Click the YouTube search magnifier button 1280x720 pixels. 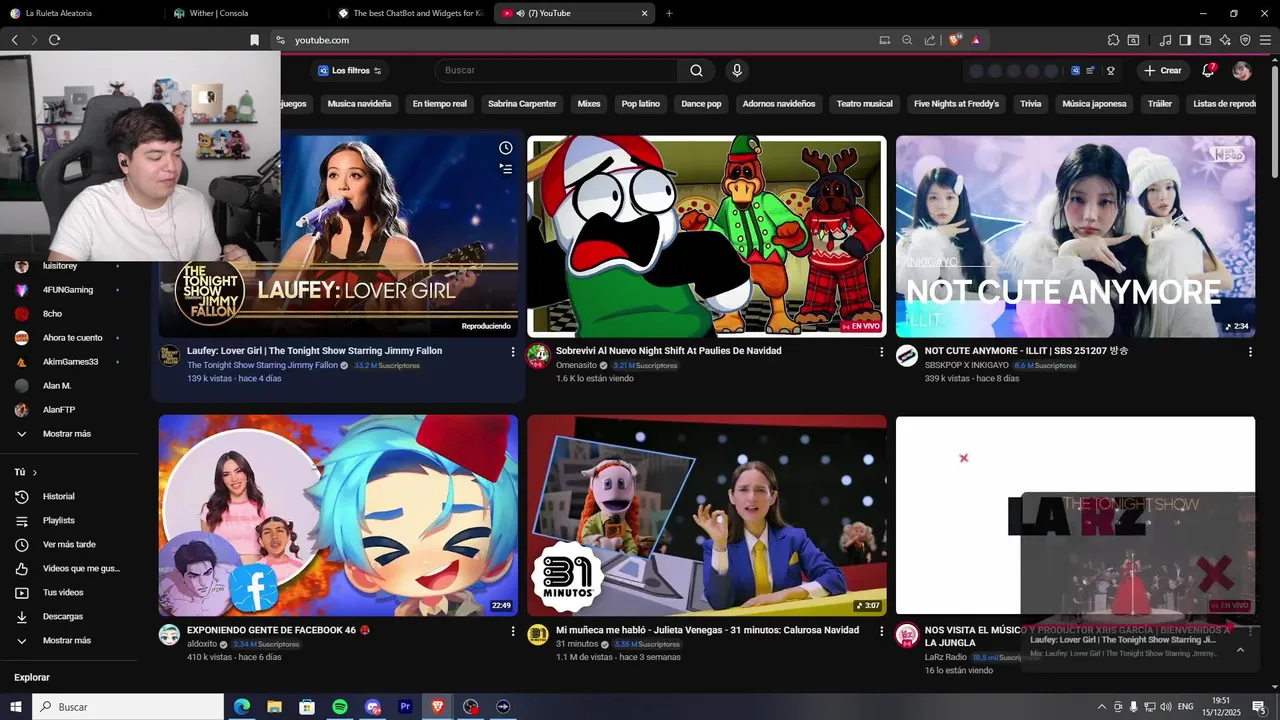(696, 70)
